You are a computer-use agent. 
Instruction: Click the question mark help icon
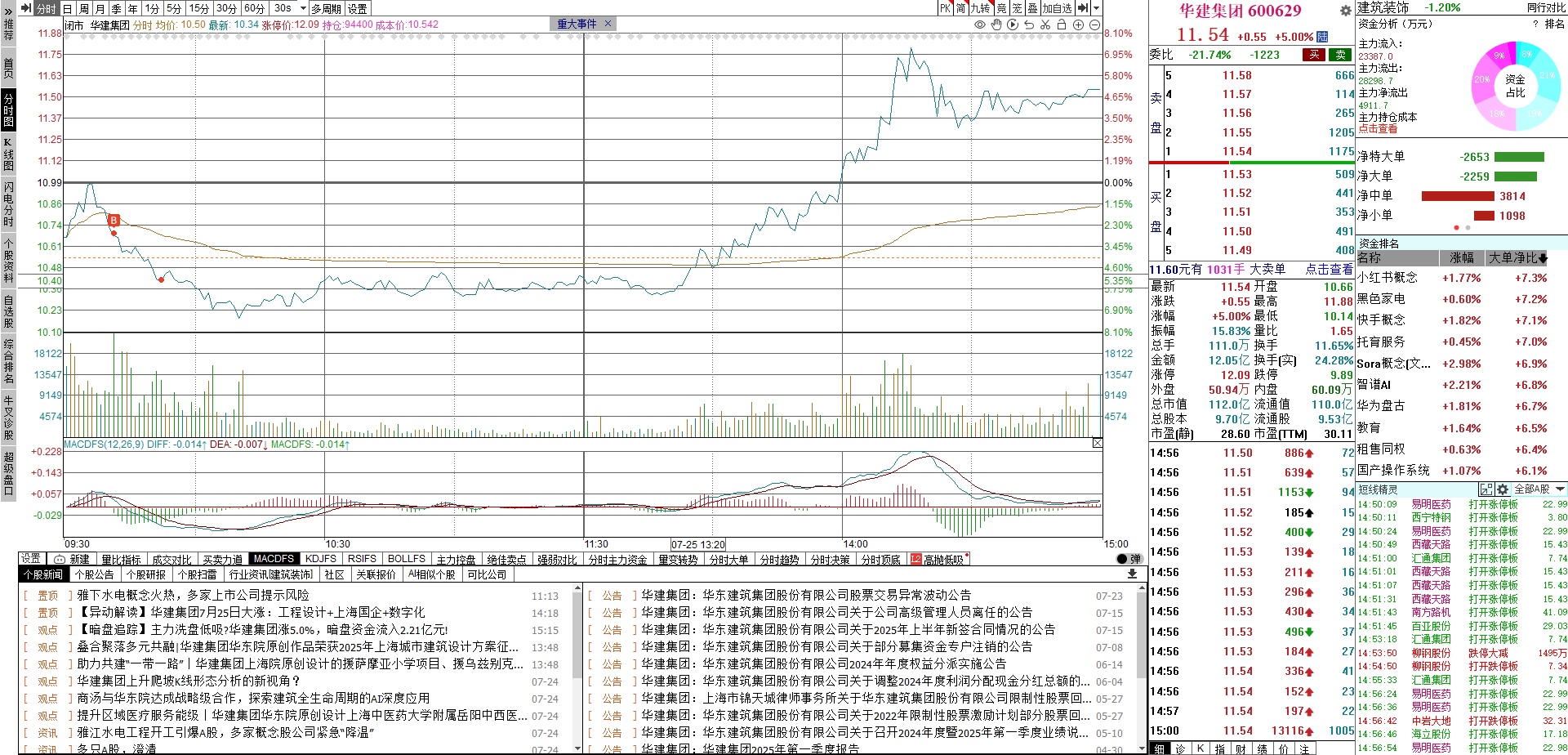1535,24
